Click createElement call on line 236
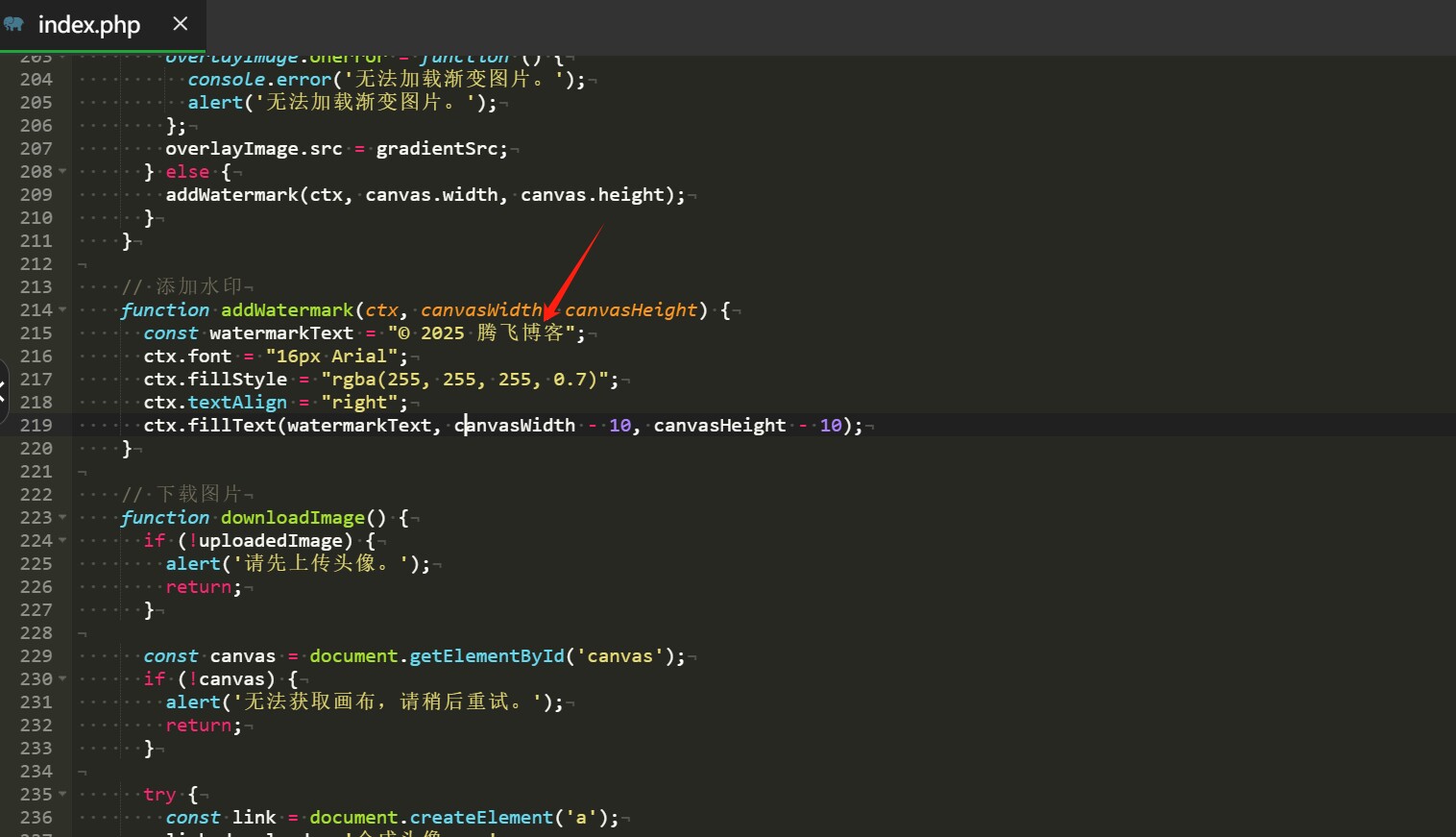The image size is (1456, 837). coord(481,818)
